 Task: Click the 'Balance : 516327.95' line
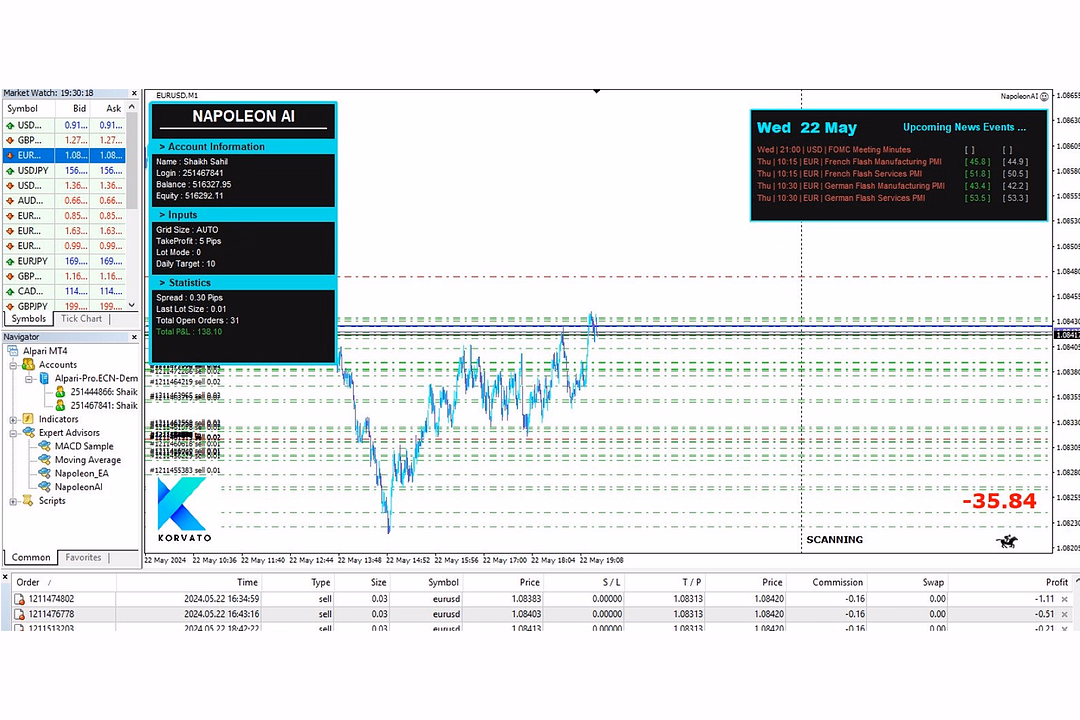(194, 185)
